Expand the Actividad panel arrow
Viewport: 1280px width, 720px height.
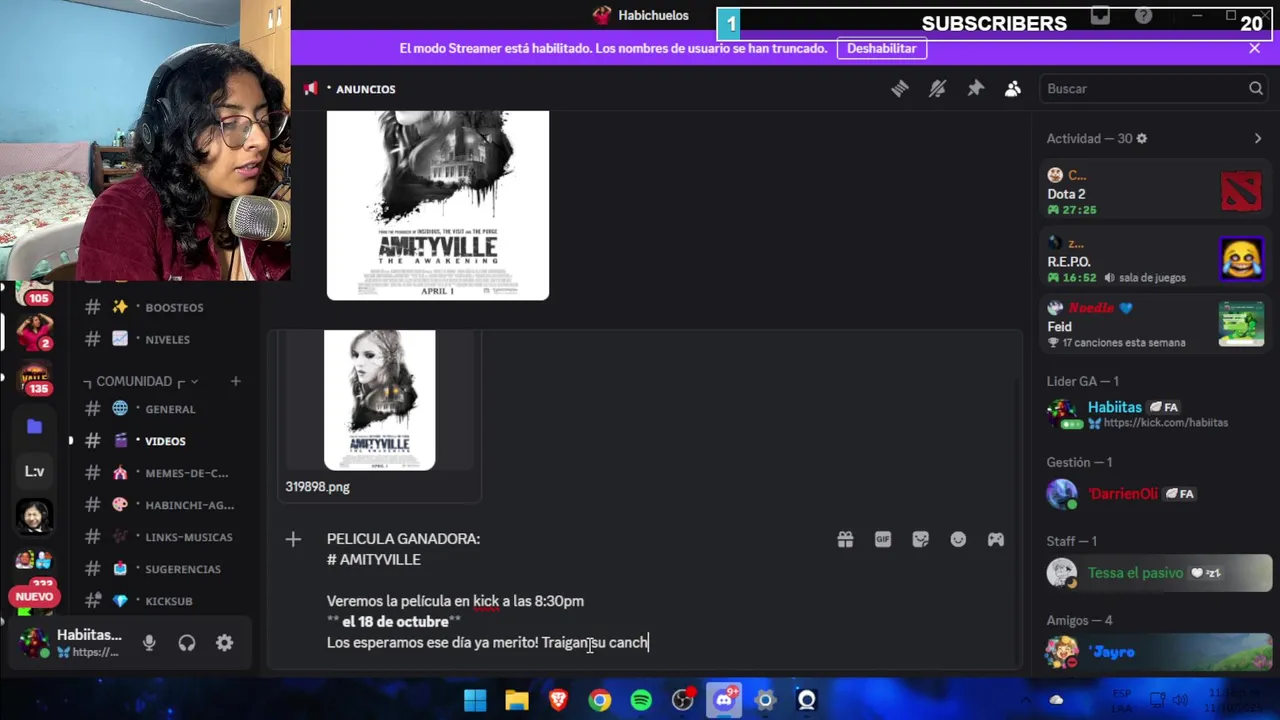point(1257,139)
